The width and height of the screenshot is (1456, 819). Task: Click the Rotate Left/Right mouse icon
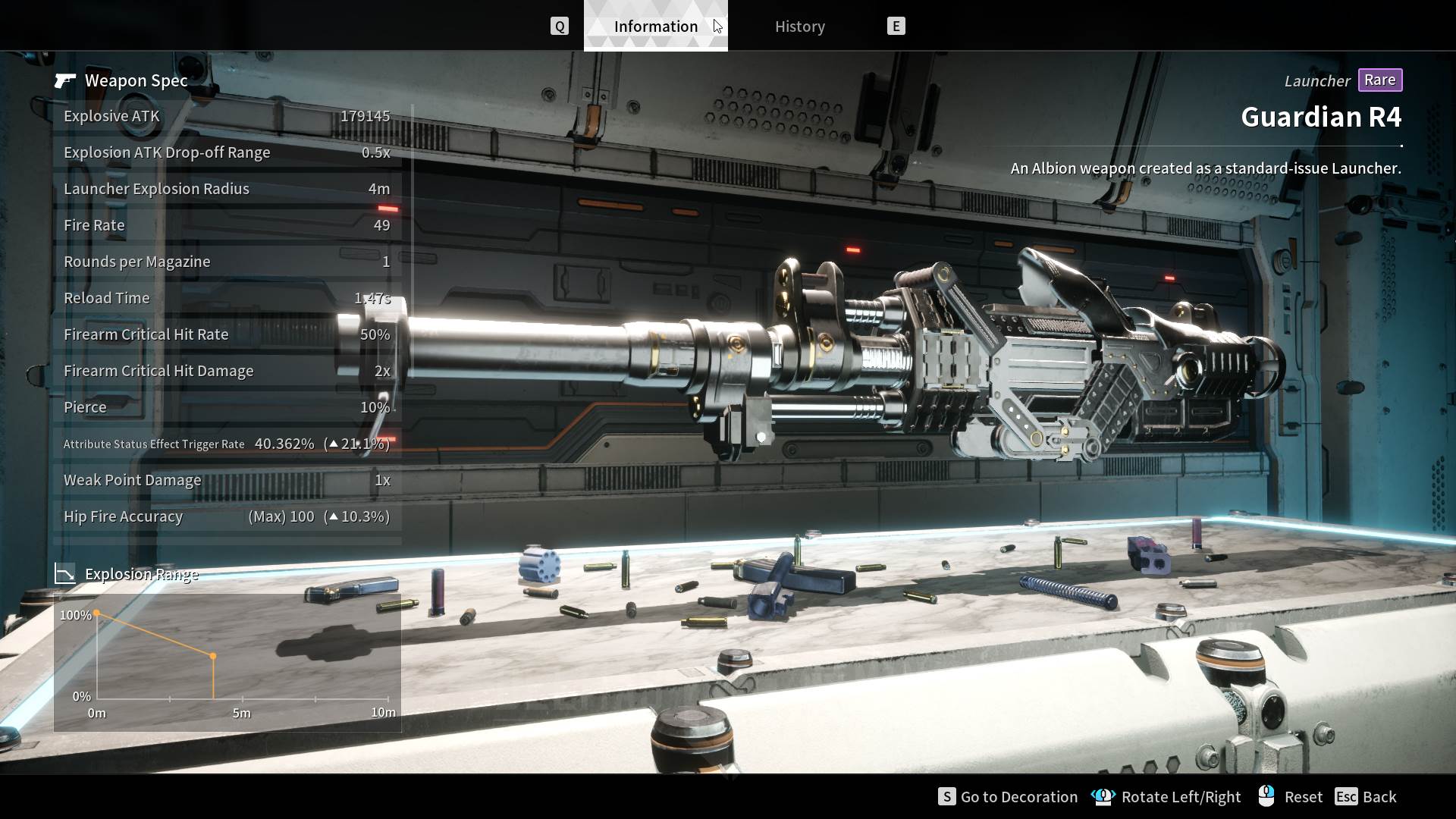point(1103,796)
